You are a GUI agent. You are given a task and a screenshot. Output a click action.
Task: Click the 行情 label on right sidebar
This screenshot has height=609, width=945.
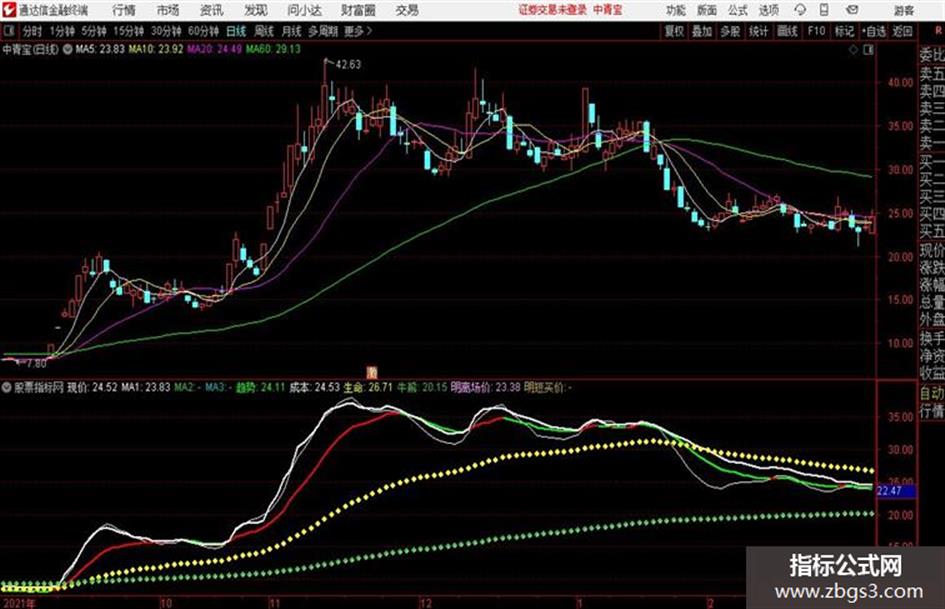tap(932, 411)
